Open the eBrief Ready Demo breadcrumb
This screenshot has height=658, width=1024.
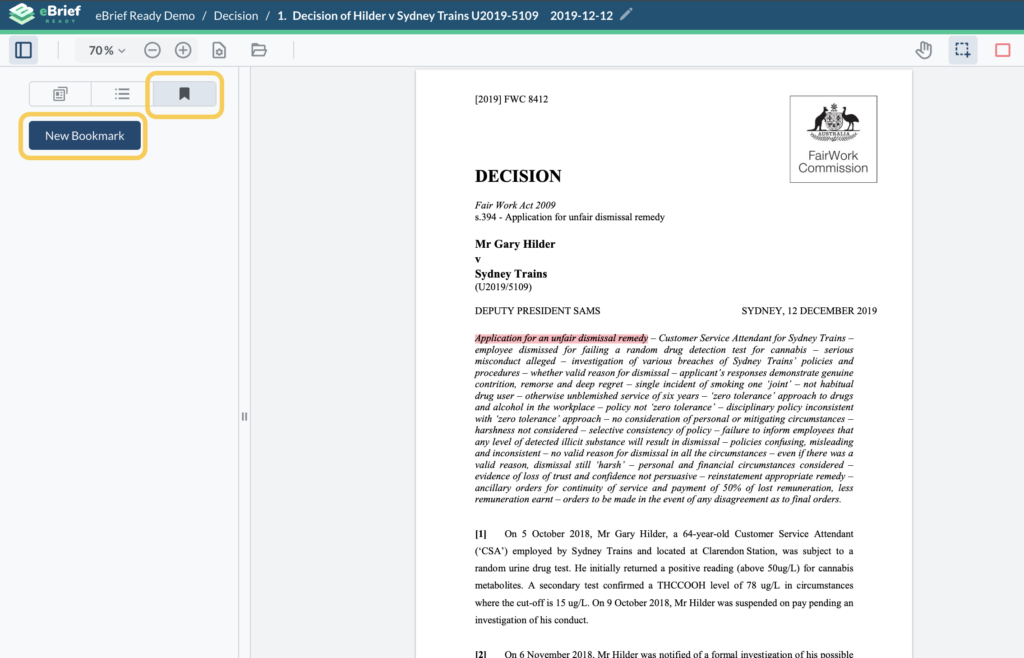click(145, 16)
